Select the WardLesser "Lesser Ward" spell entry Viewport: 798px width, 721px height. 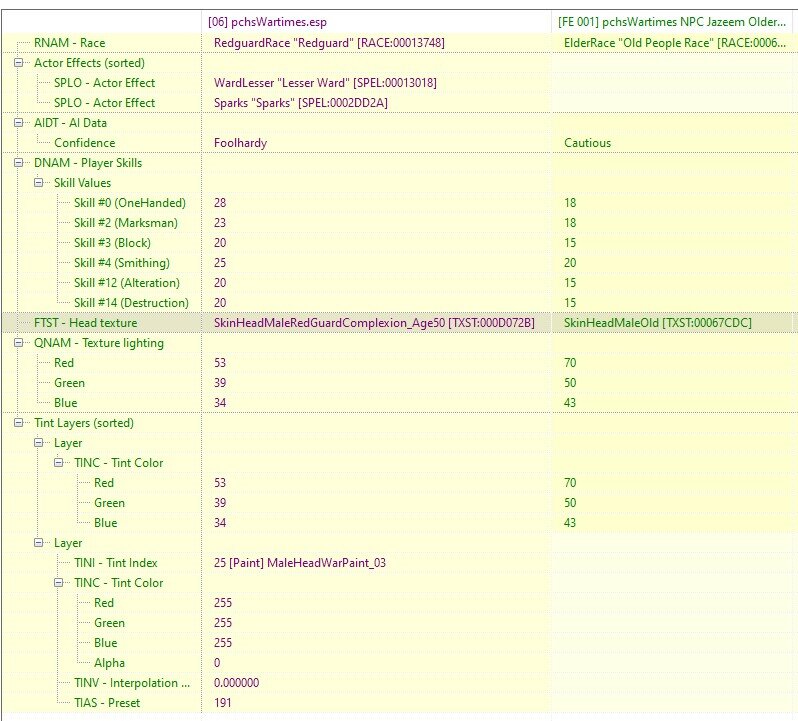[x=325, y=83]
